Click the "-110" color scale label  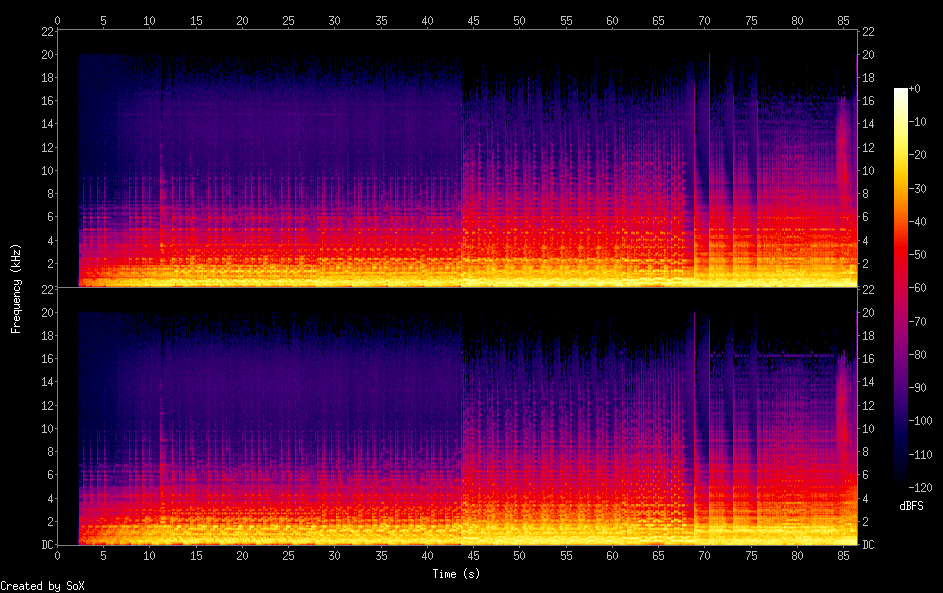pos(920,454)
